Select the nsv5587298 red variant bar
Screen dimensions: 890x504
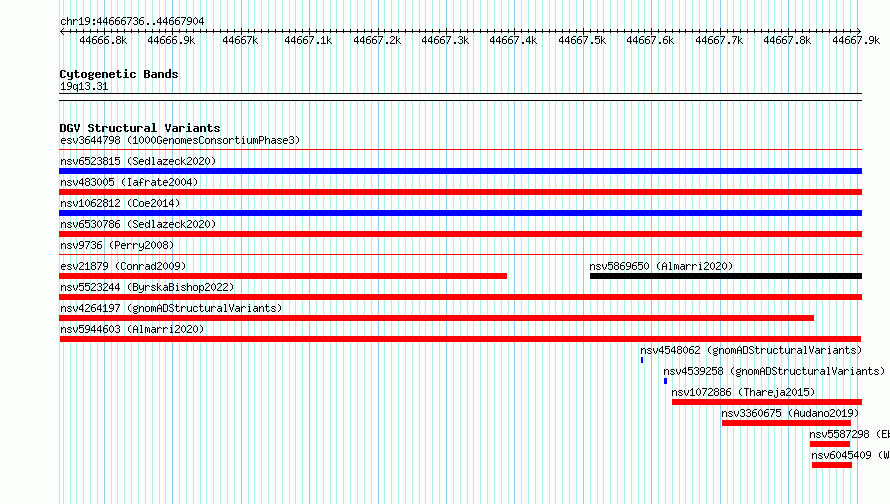click(830, 444)
